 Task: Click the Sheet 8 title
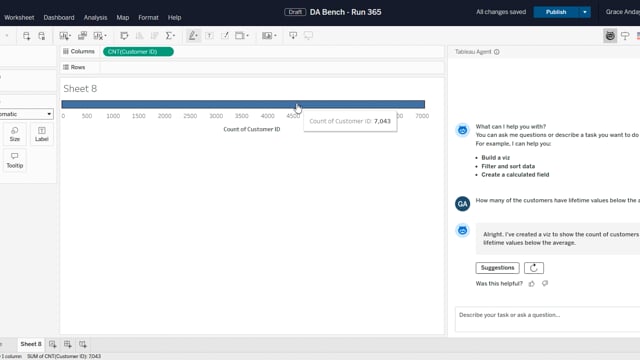point(80,89)
